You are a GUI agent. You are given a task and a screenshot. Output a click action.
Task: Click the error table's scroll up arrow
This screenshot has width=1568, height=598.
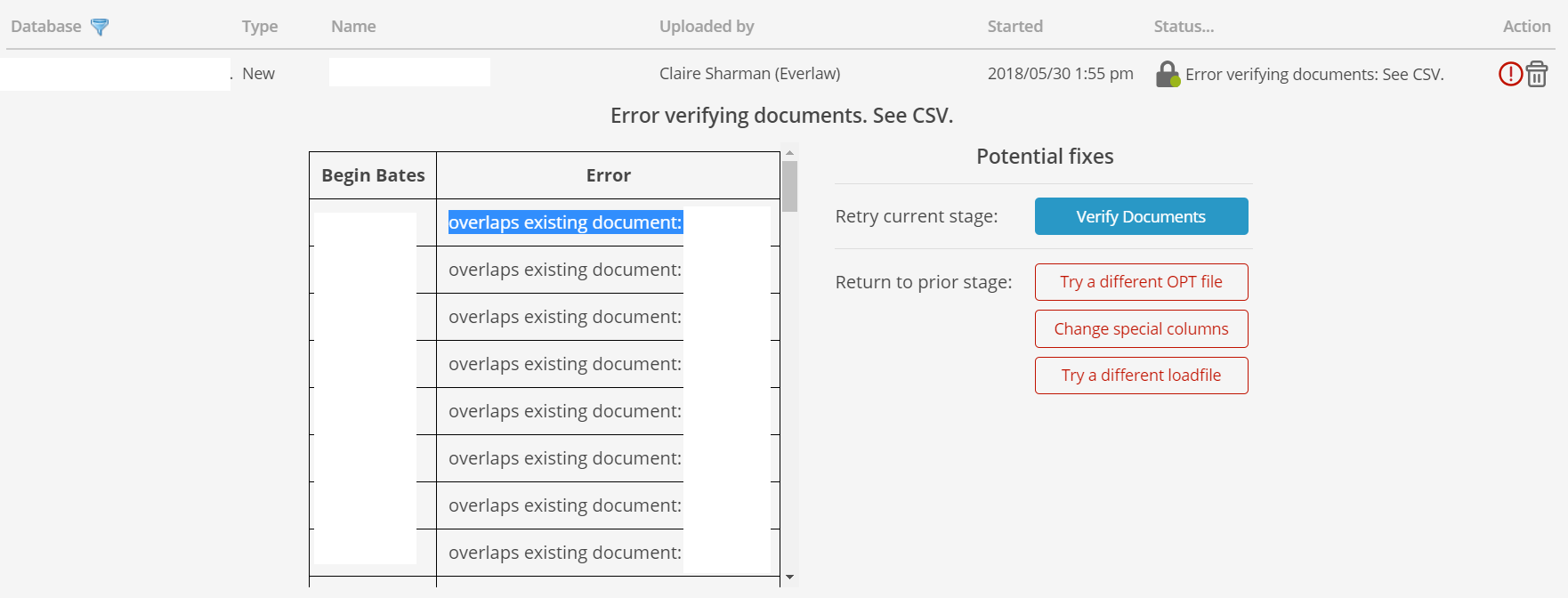[789, 153]
